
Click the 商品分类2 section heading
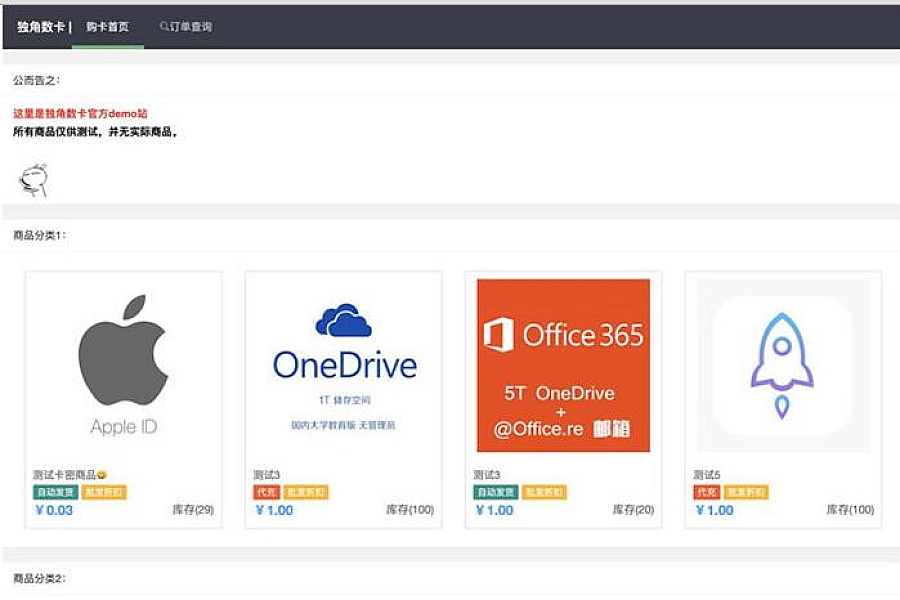click(x=39, y=578)
